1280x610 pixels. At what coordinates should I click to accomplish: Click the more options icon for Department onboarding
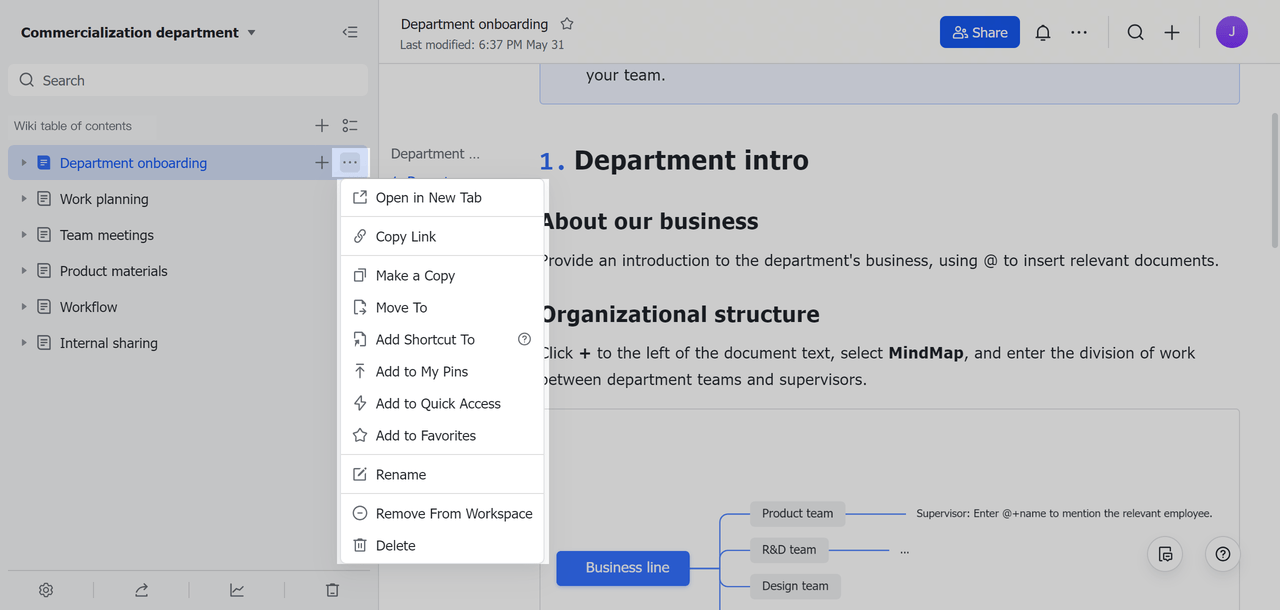click(349, 162)
